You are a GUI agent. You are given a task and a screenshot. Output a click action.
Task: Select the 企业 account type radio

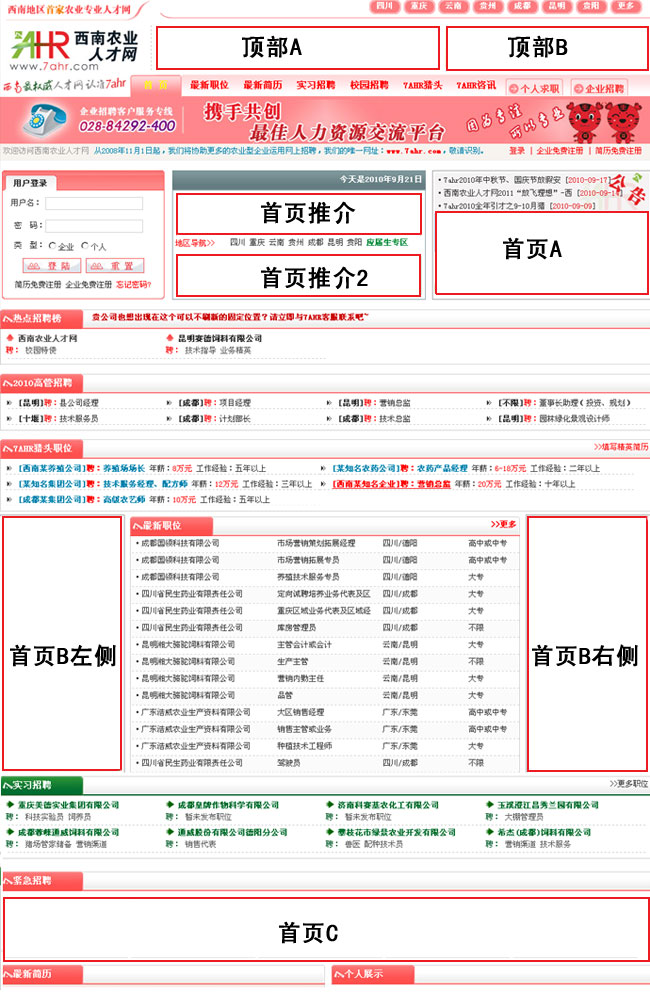click(52, 246)
